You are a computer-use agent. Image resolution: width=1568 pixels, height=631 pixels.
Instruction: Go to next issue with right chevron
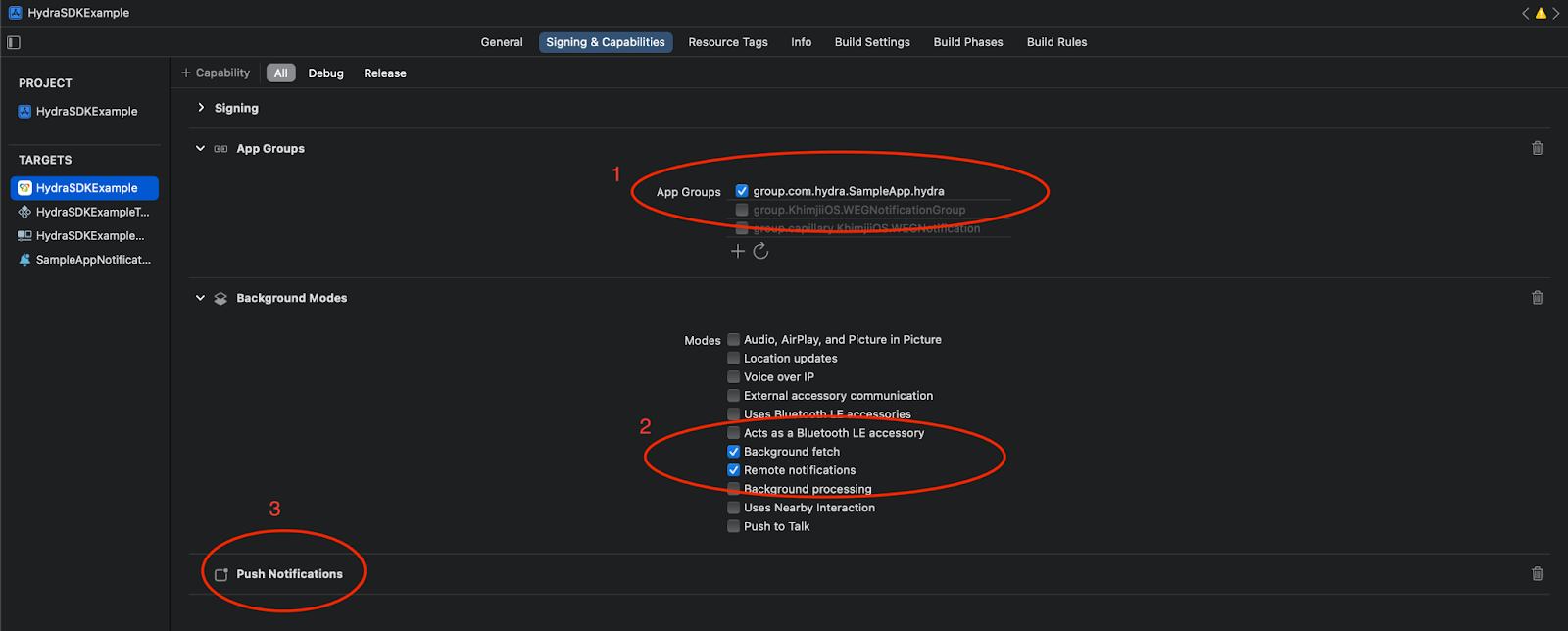tap(1556, 13)
